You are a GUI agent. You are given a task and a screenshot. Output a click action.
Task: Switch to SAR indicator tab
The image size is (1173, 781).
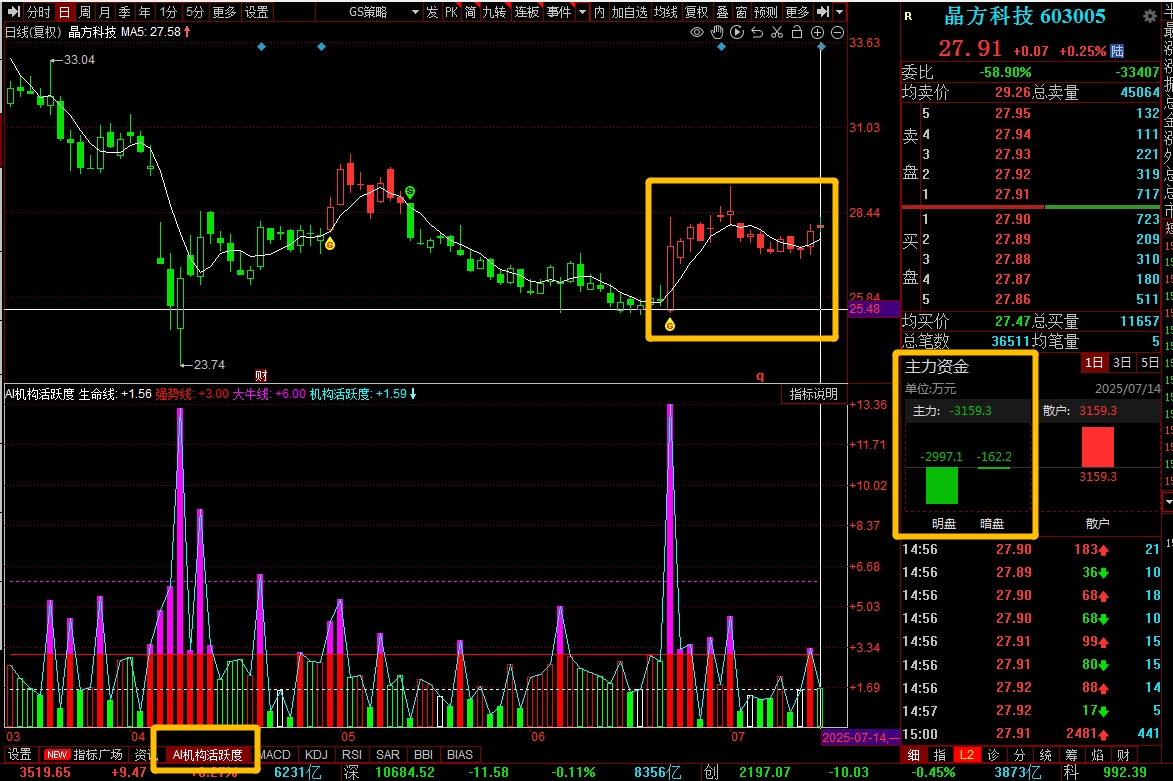388,755
